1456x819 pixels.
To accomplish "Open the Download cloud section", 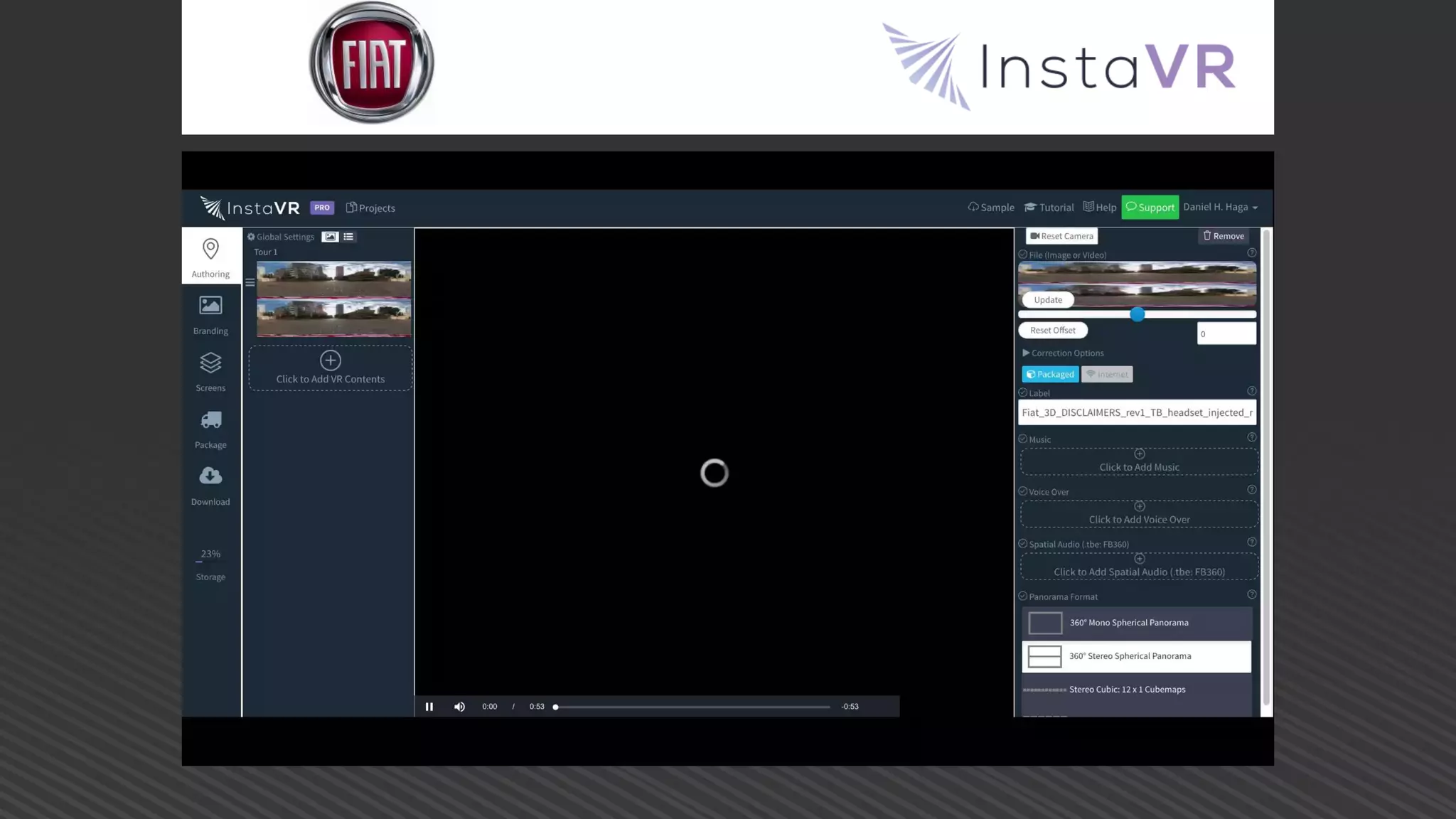I will tap(210, 485).
